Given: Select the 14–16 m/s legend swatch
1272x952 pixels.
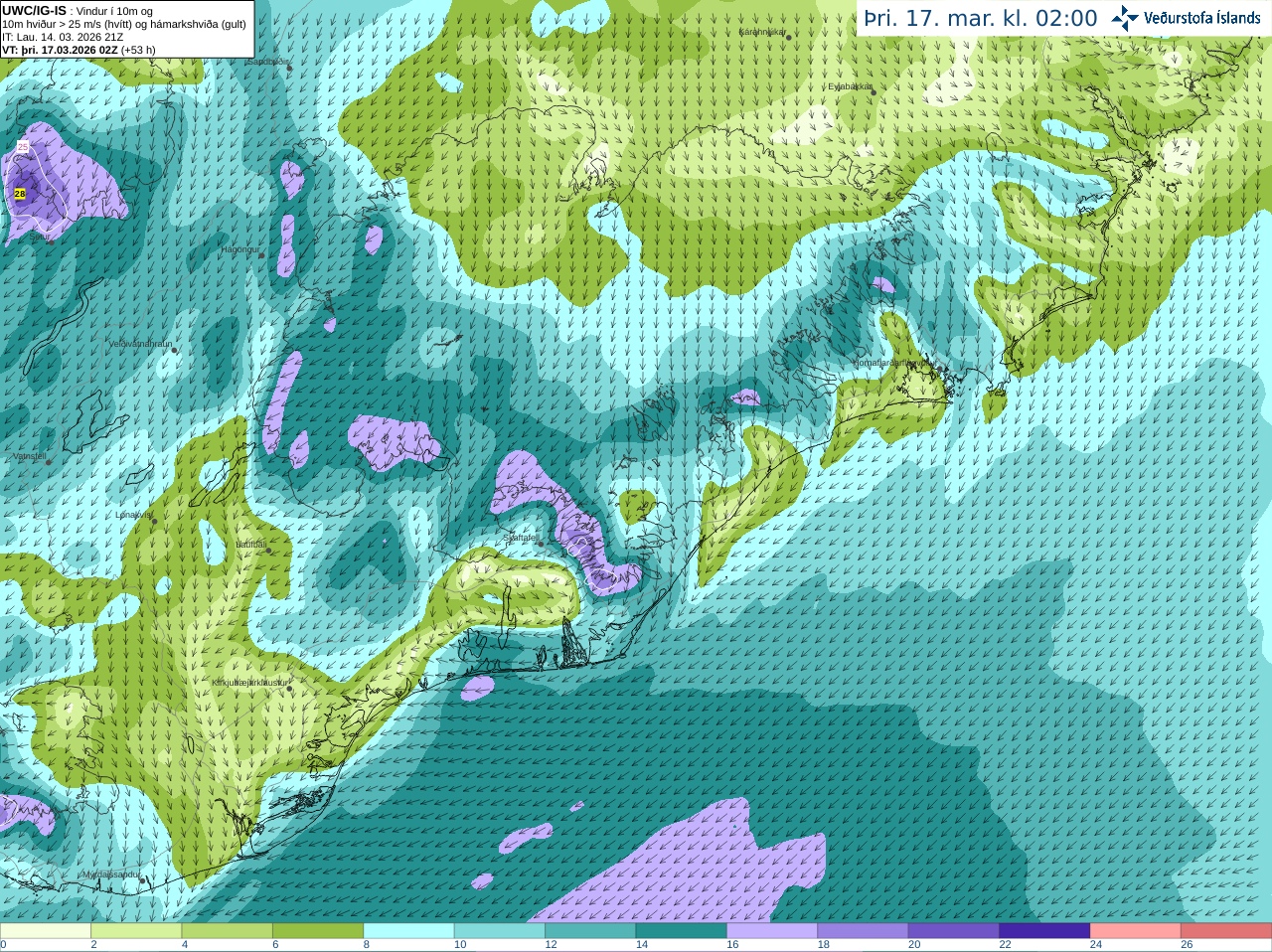Looking at the screenshot, I should tap(682, 931).
